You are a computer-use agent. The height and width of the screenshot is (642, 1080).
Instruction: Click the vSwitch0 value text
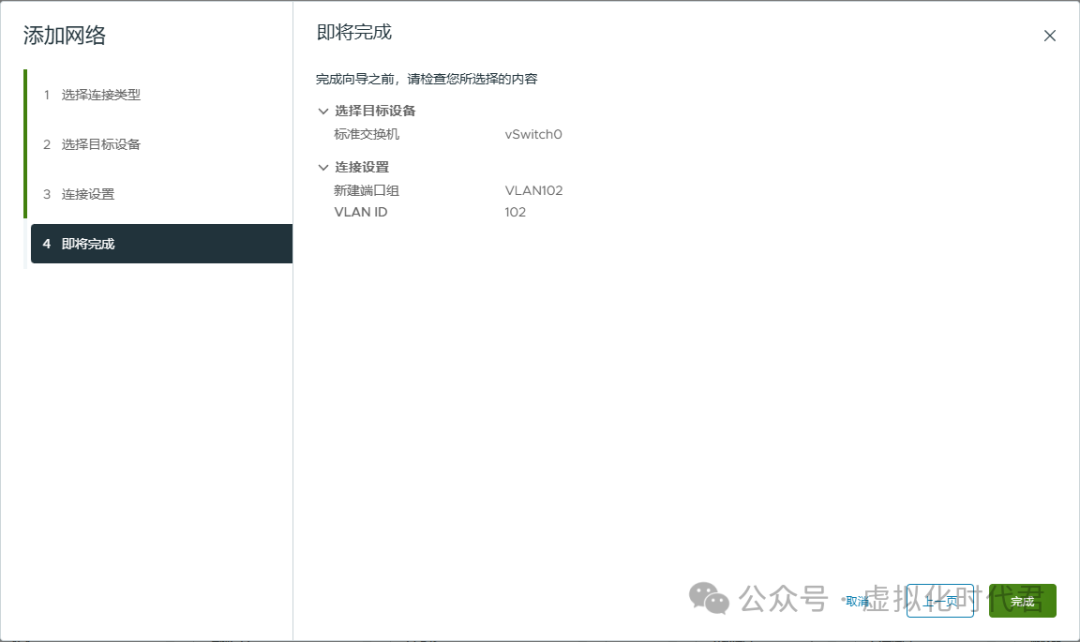pyautogui.click(x=533, y=135)
